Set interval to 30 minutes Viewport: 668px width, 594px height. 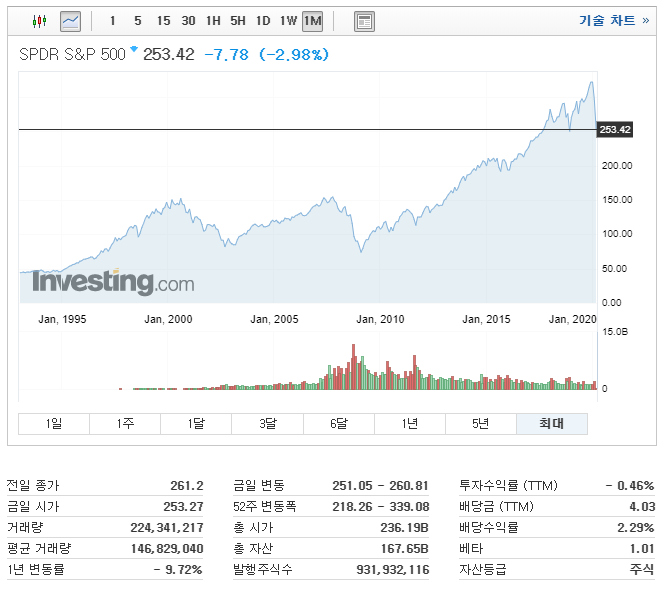(188, 20)
